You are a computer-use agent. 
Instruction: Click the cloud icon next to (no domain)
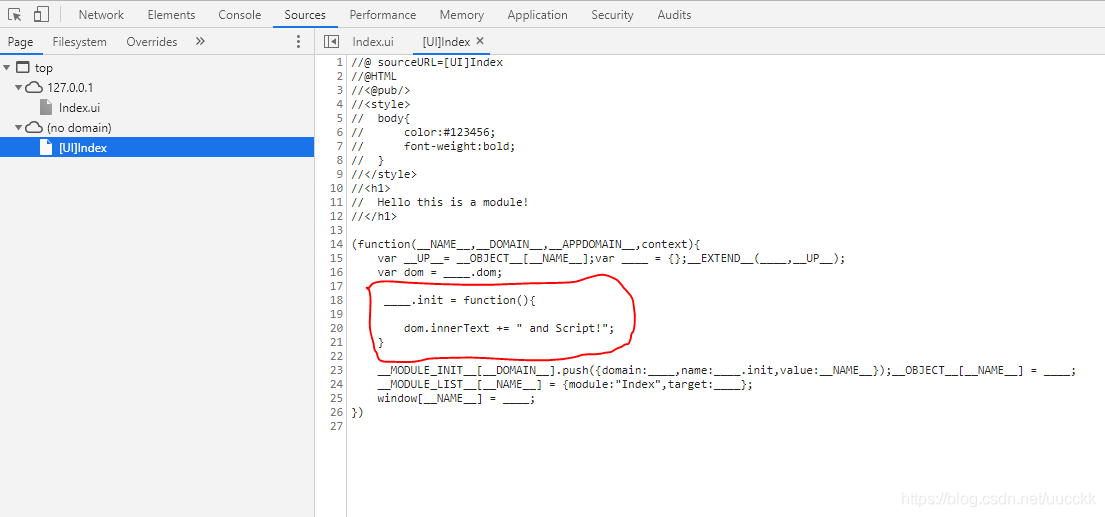34,128
